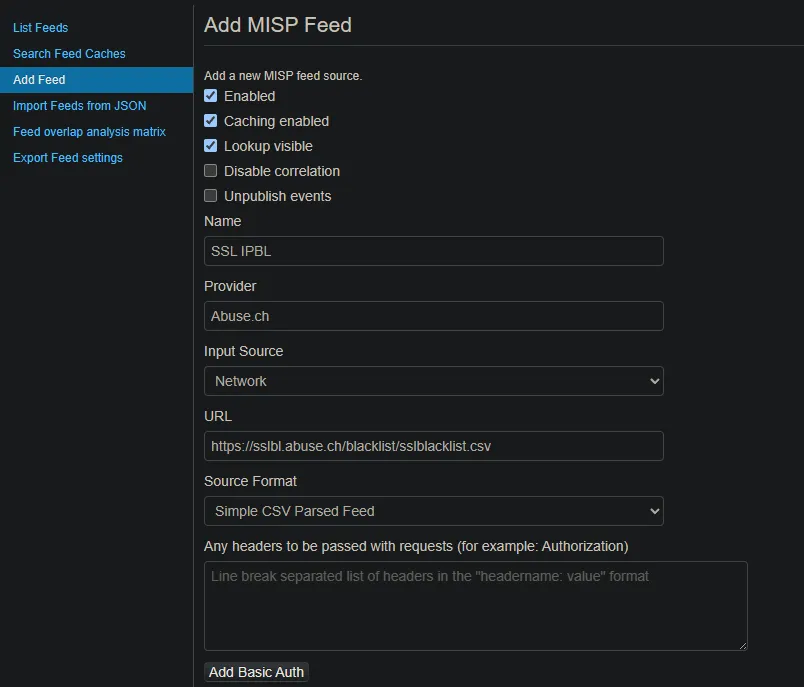This screenshot has width=804, height=687.
Task: Check the Disable correlation box
Action: 211,171
